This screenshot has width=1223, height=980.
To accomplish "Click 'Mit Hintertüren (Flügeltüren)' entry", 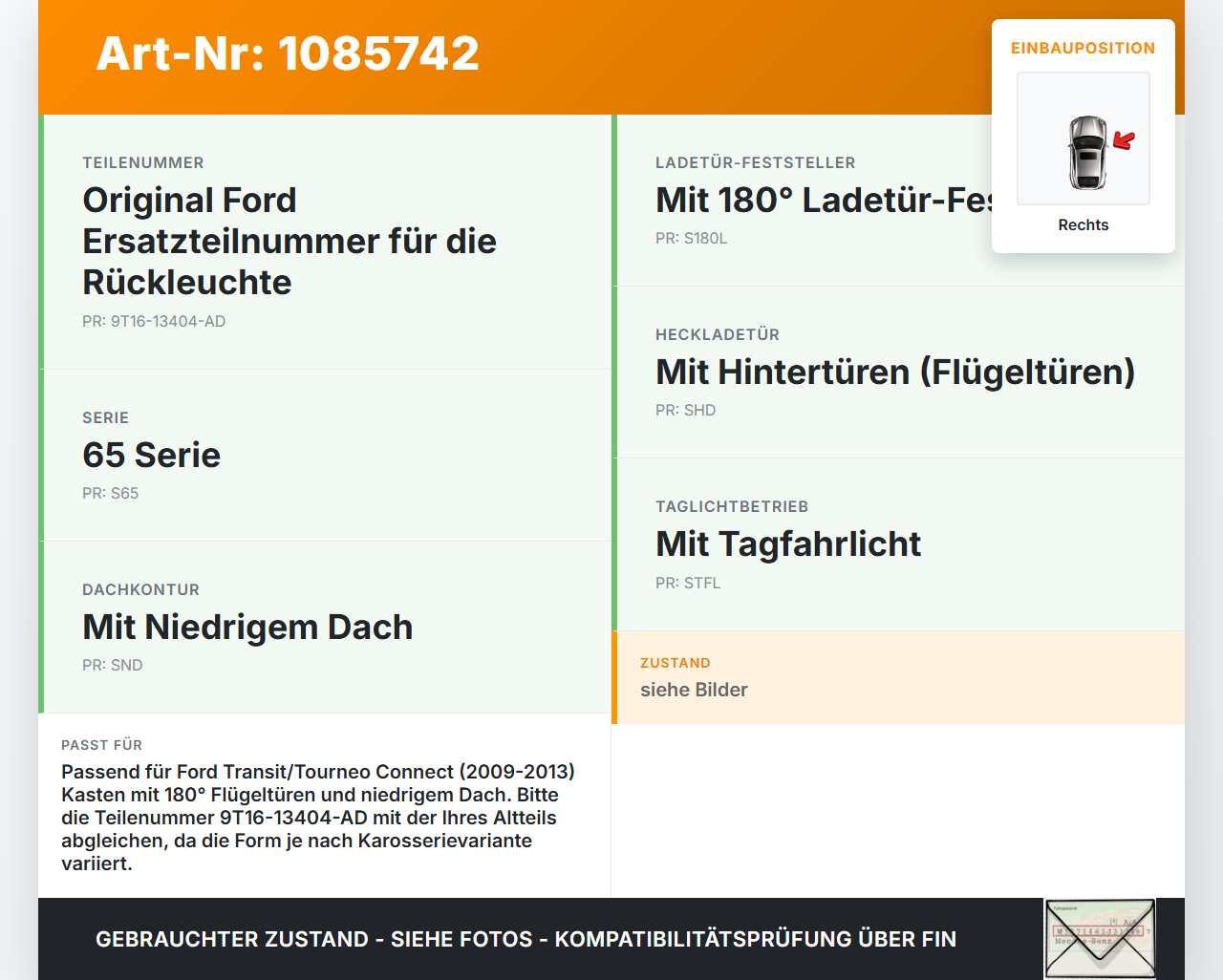I will 895,372.
